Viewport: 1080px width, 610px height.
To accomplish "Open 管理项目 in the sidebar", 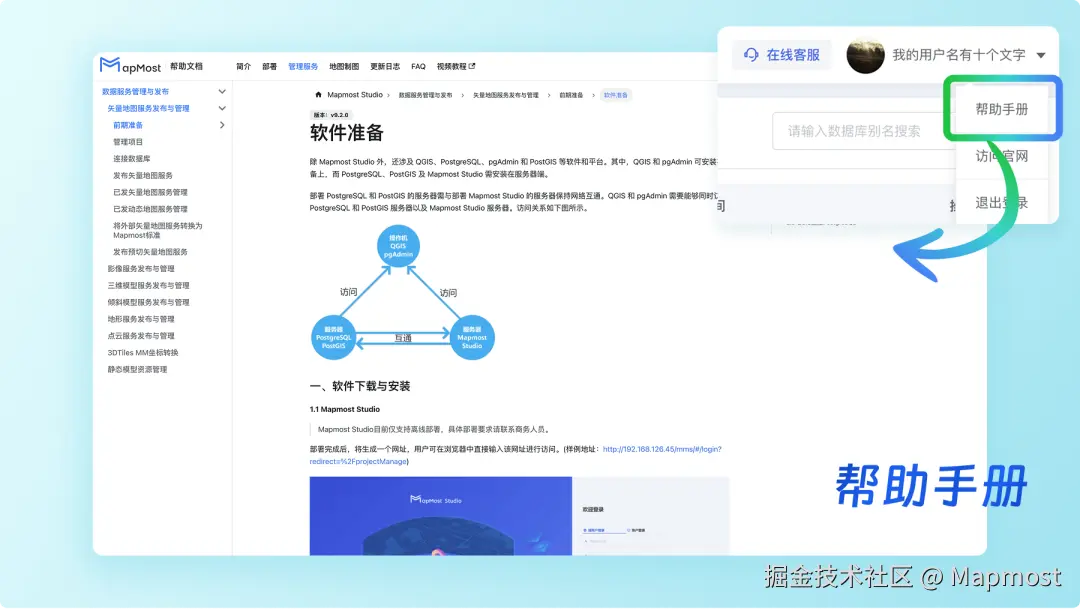I will [x=128, y=142].
